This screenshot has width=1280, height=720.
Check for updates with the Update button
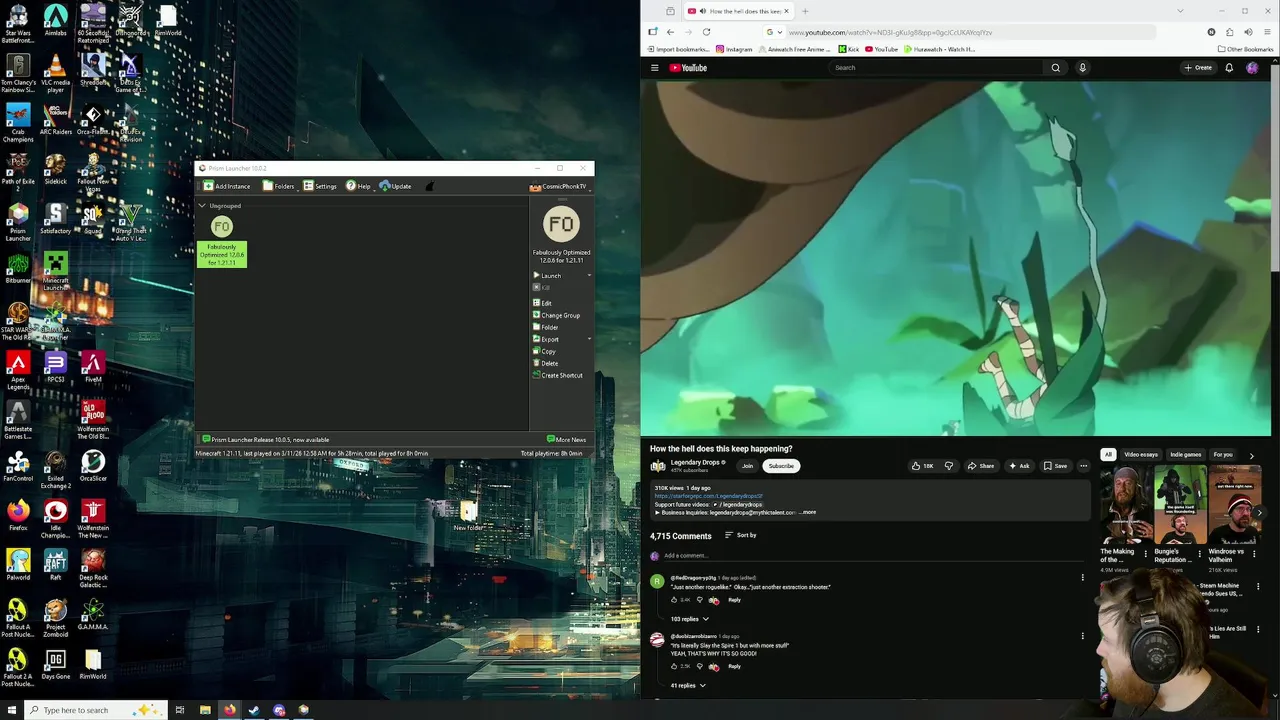click(395, 186)
